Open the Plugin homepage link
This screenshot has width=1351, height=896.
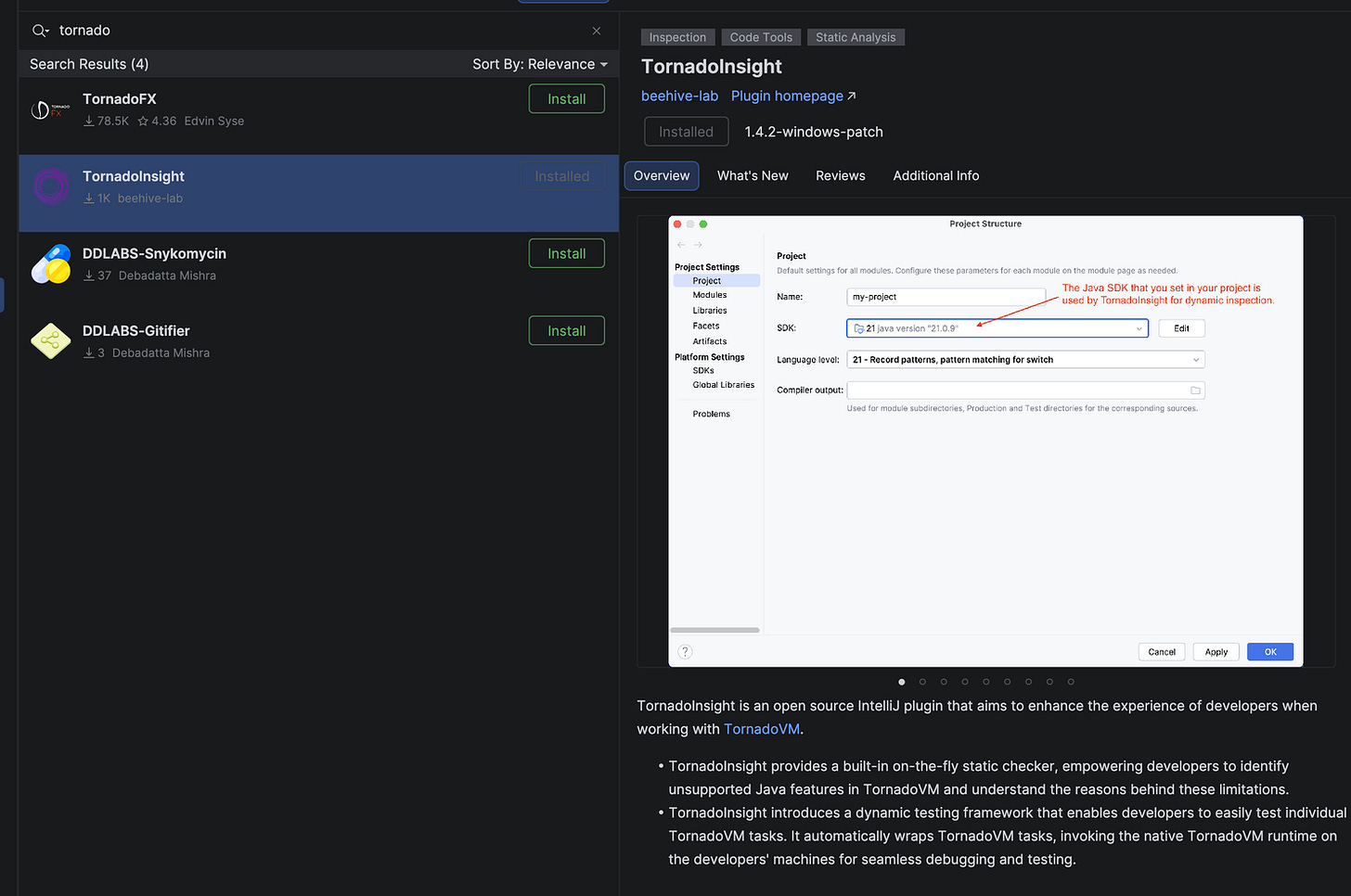(793, 96)
